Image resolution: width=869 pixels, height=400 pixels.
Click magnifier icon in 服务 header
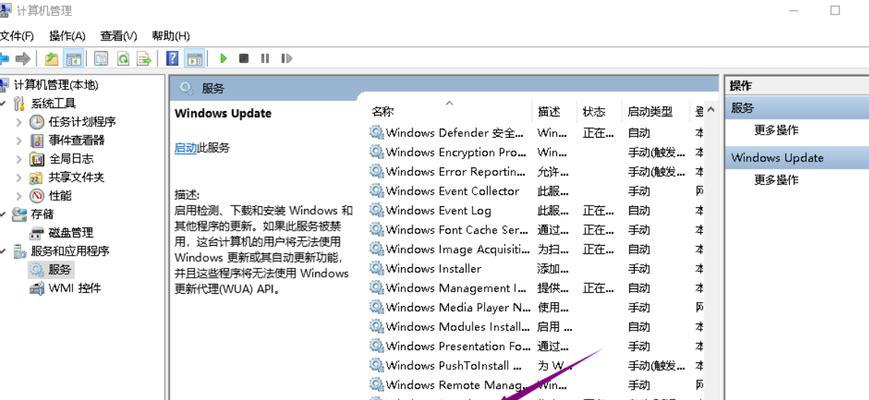186,88
